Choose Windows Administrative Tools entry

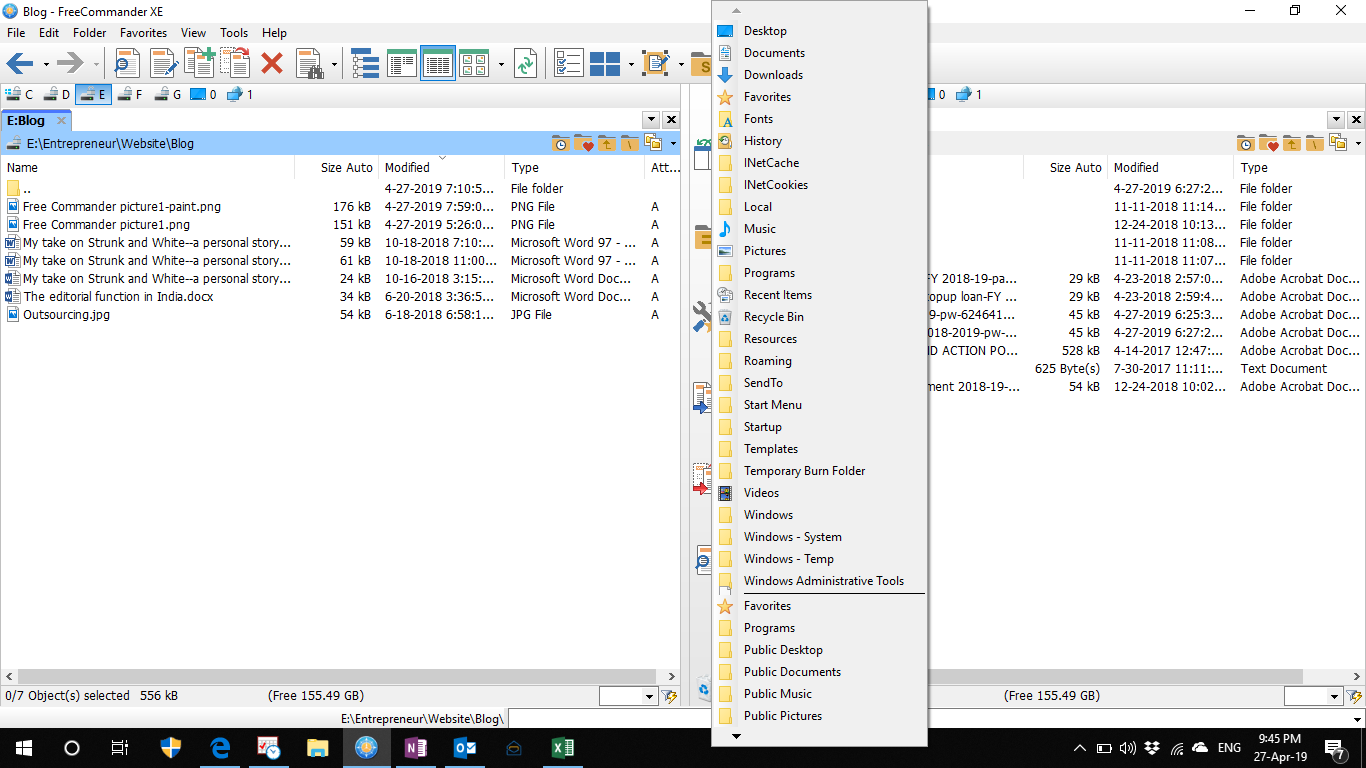tap(820, 581)
